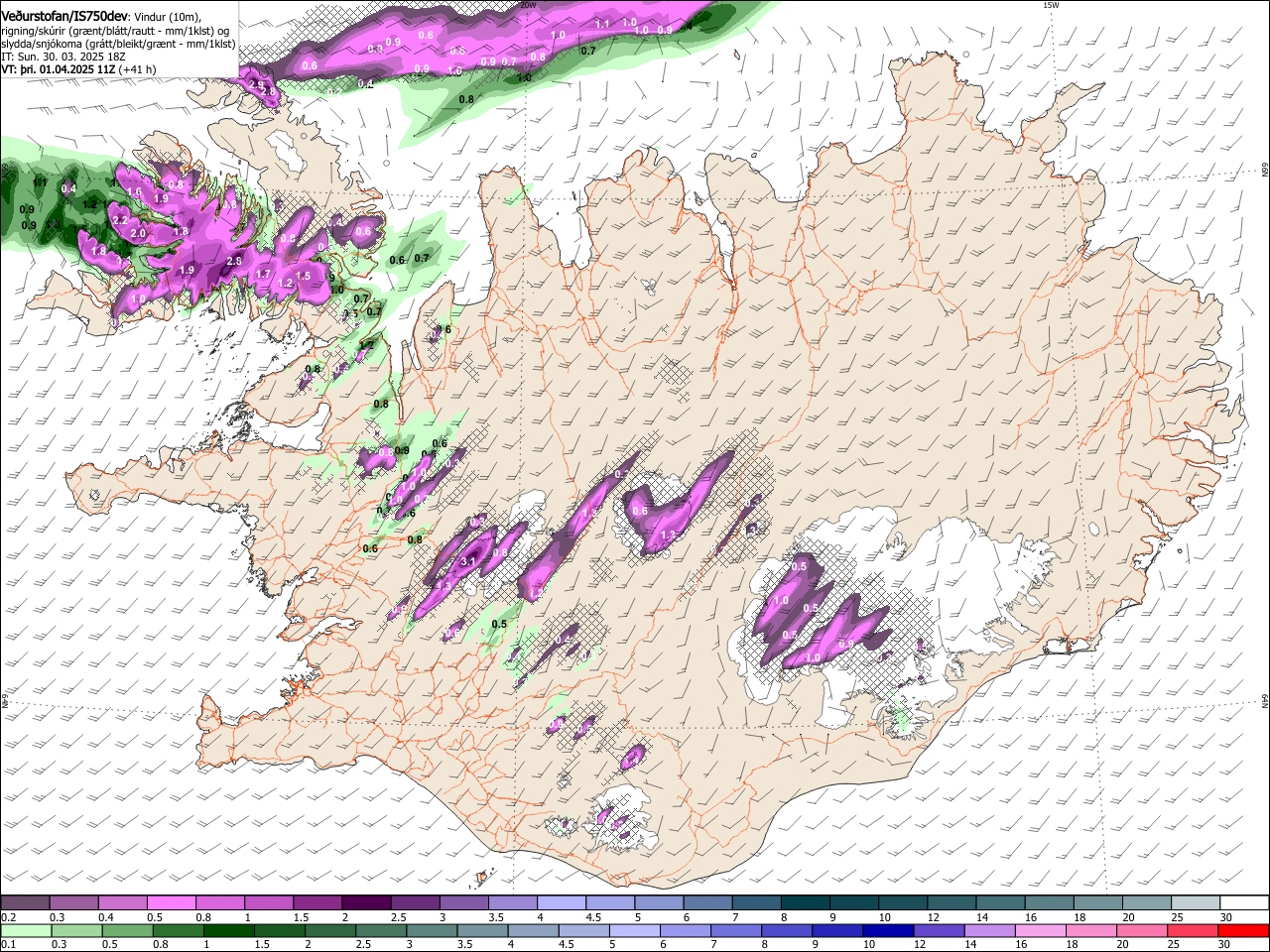Click snow scale swatch between 6 and 7
1270x952 pixels.
point(705,902)
